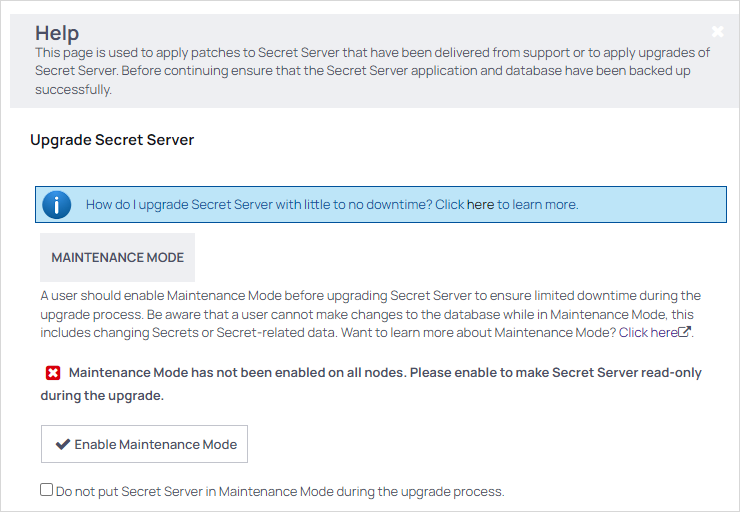Click the 'Help' heading
This screenshot has height=512, width=740.
click(x=57, y=33)
